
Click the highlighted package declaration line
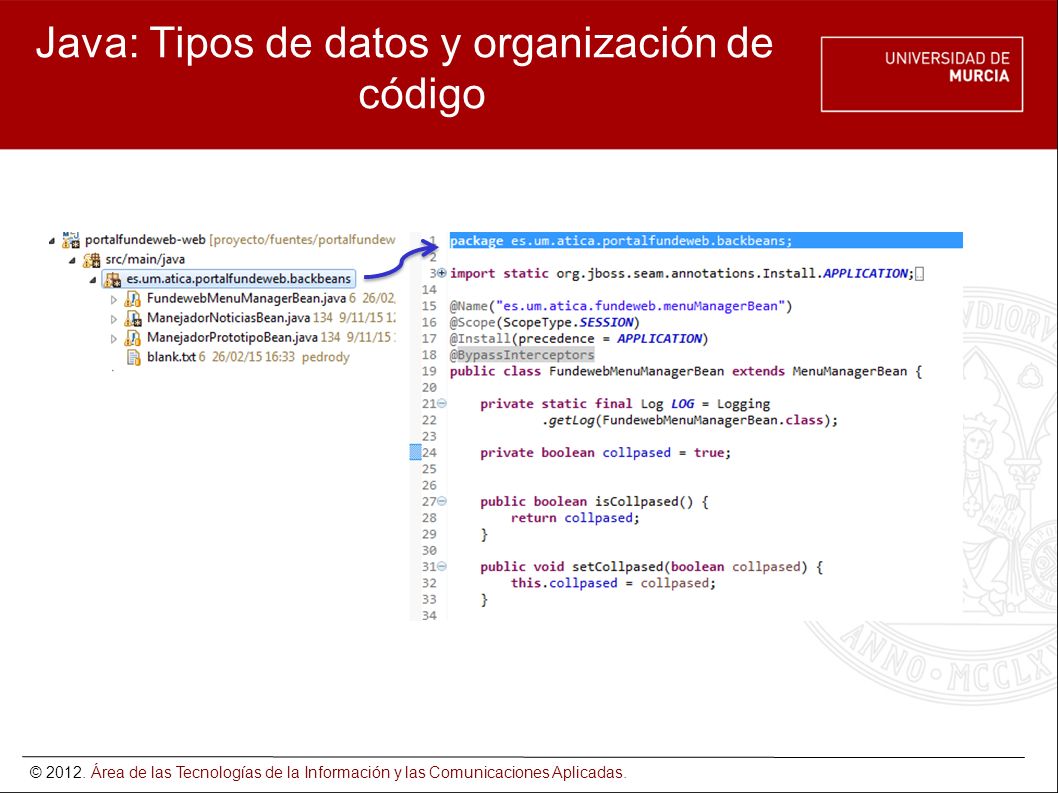(706, 241)
